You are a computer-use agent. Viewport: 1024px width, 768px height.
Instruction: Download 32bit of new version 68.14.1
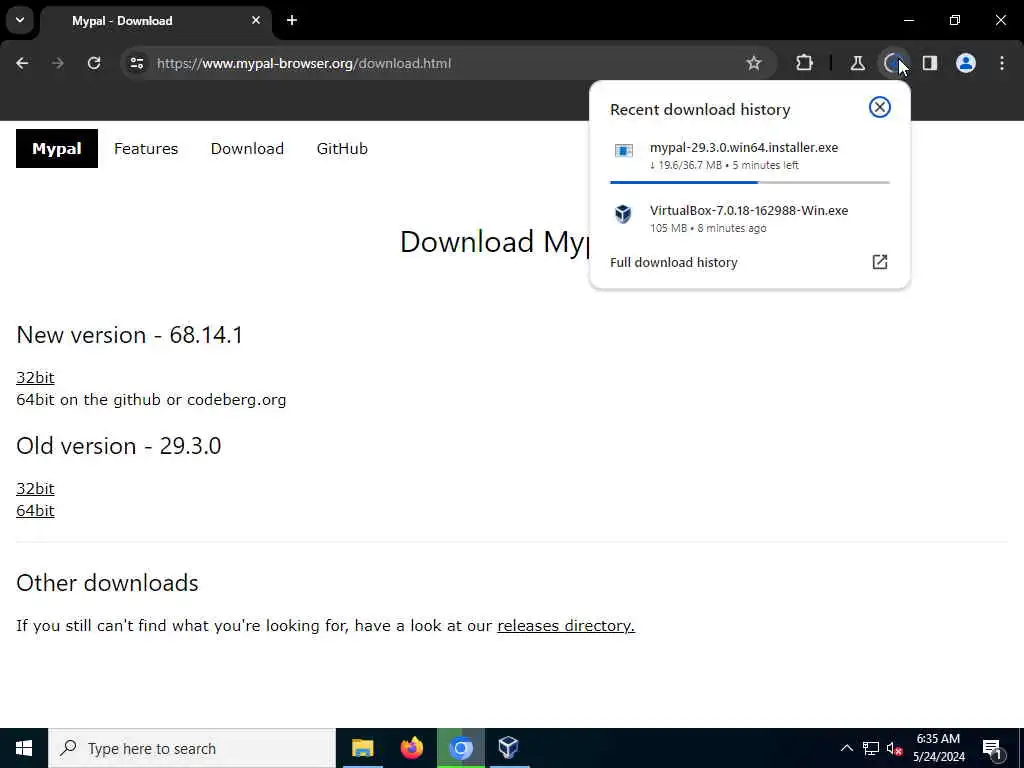[x=35, y=377]
